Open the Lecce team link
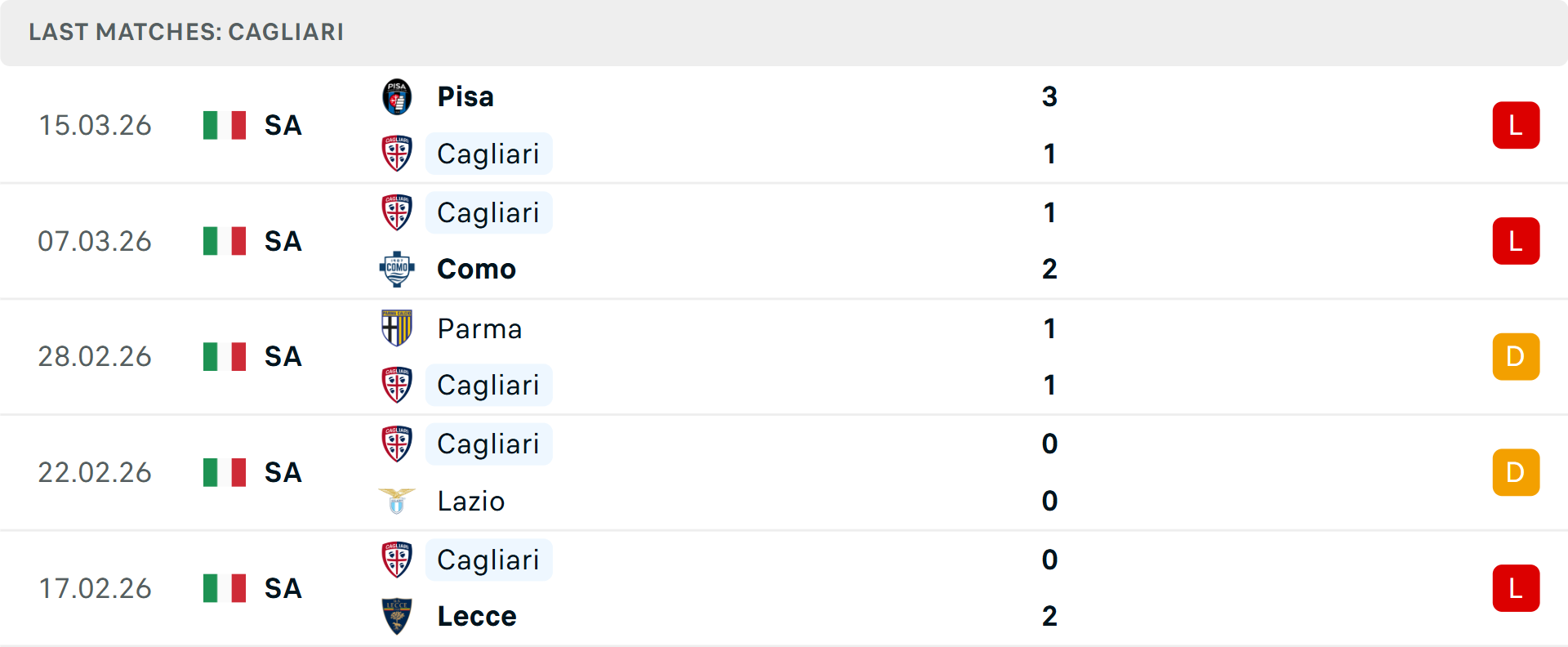1568x647 pixels. pyautogui.click(x=477, y=616)
